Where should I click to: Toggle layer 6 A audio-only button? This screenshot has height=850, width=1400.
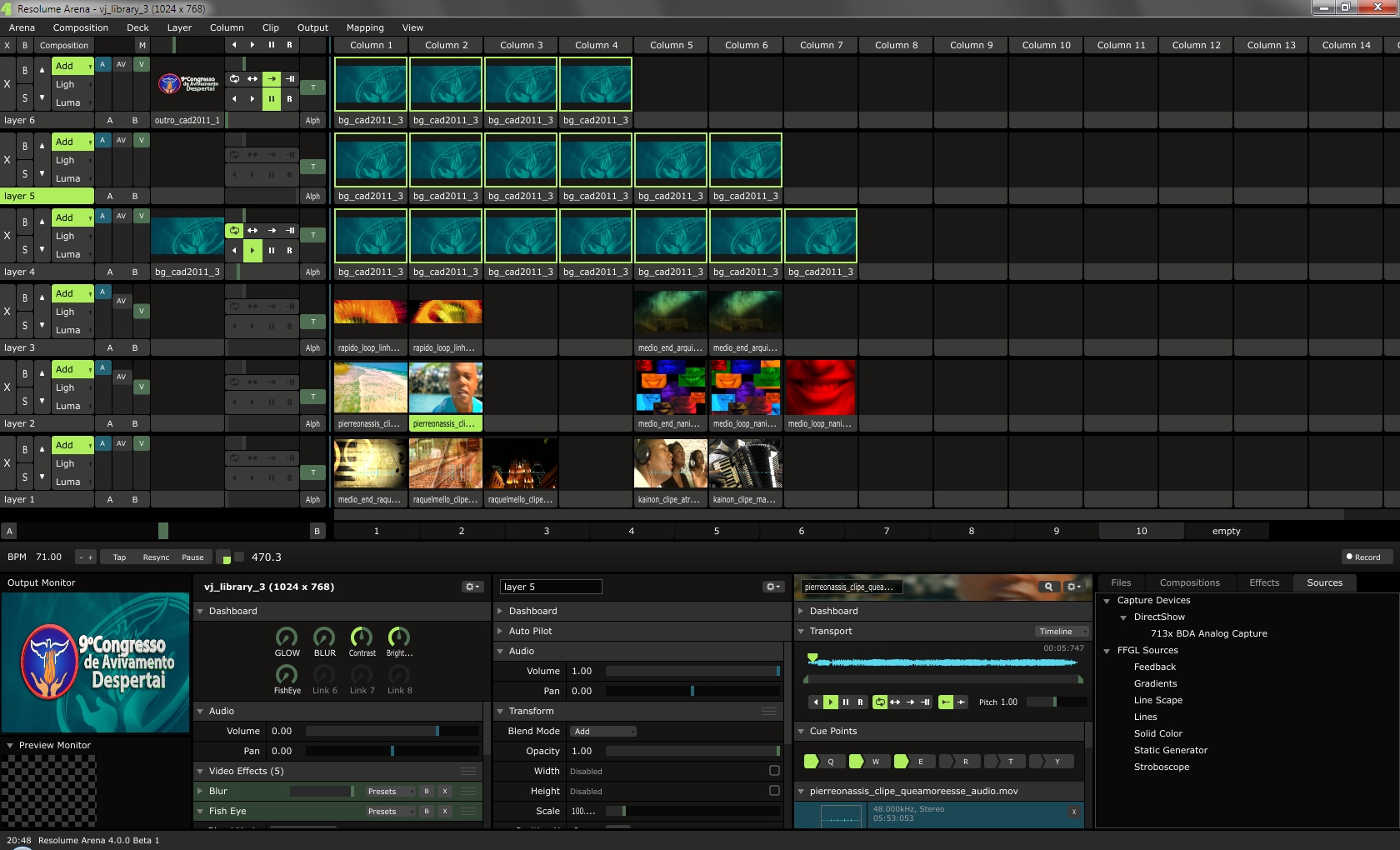coord(102,64)
